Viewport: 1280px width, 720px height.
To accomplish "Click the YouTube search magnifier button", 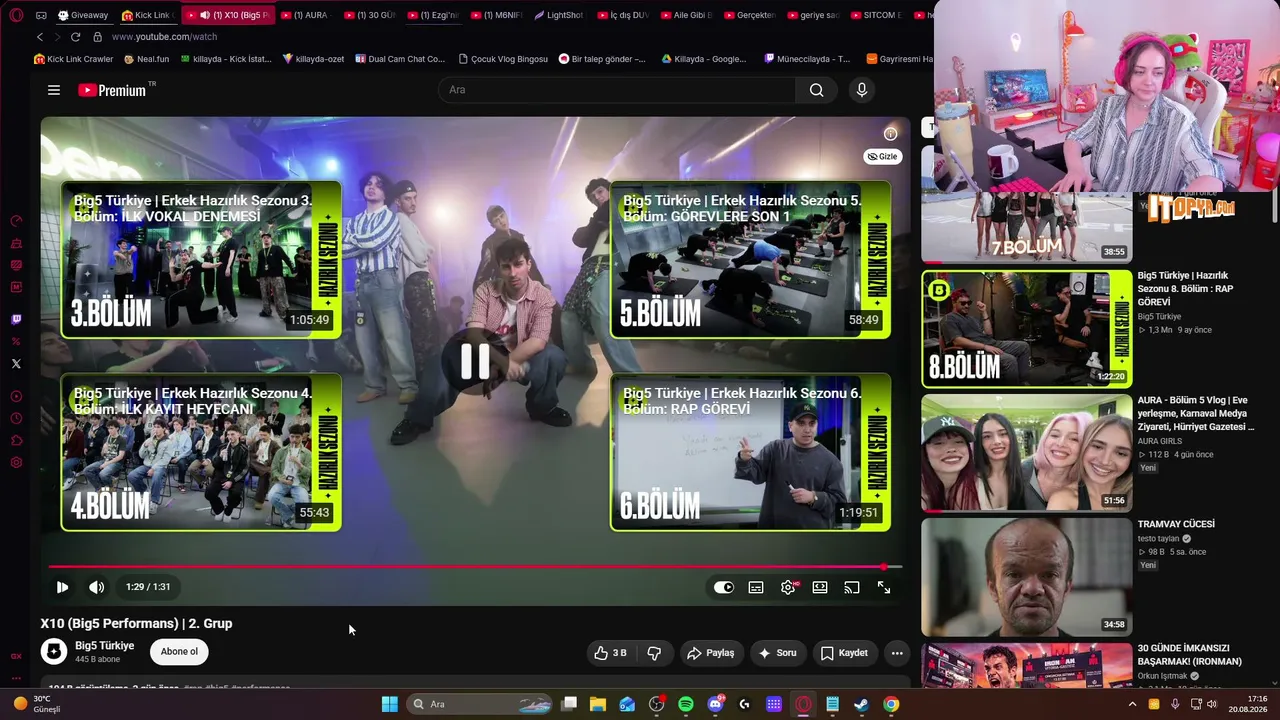I will click(x=817, y=90).
